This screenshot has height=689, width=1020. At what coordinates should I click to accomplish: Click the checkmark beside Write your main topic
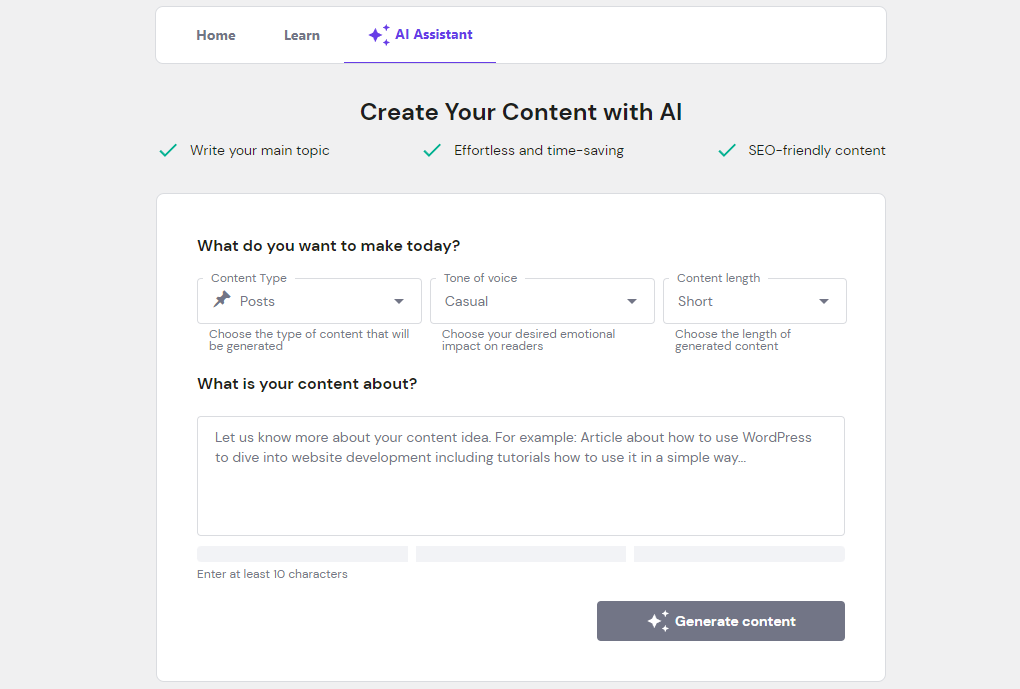pos(168,151)
